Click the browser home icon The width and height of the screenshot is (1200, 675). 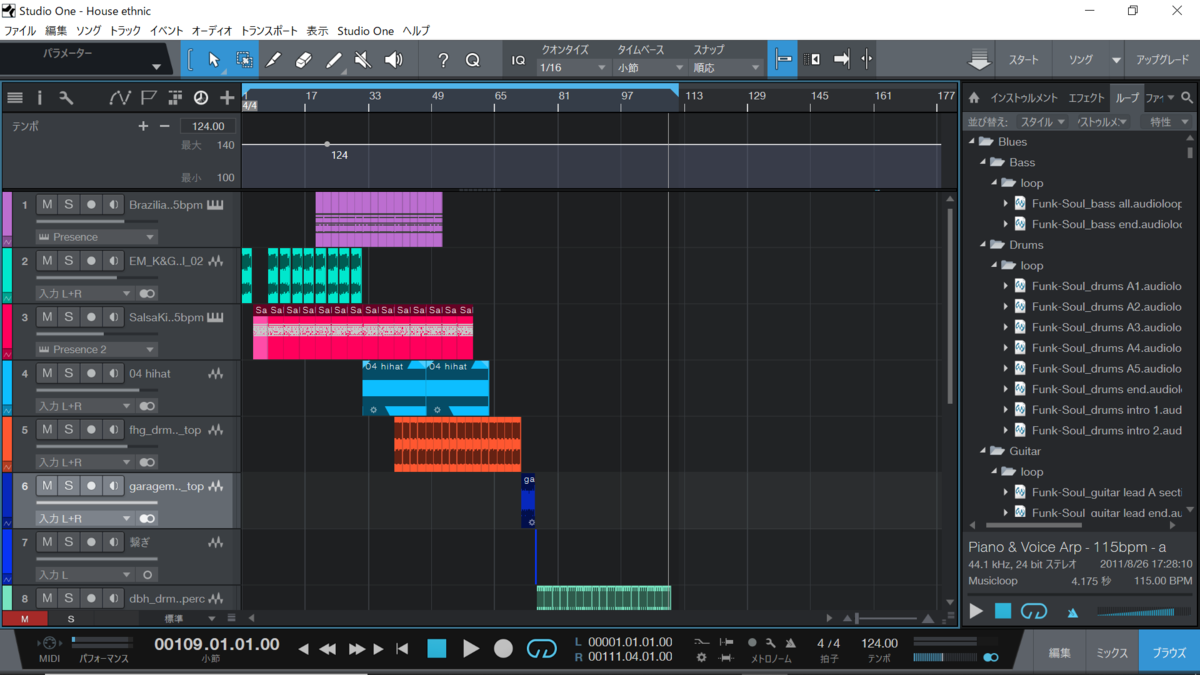(974, 98)
